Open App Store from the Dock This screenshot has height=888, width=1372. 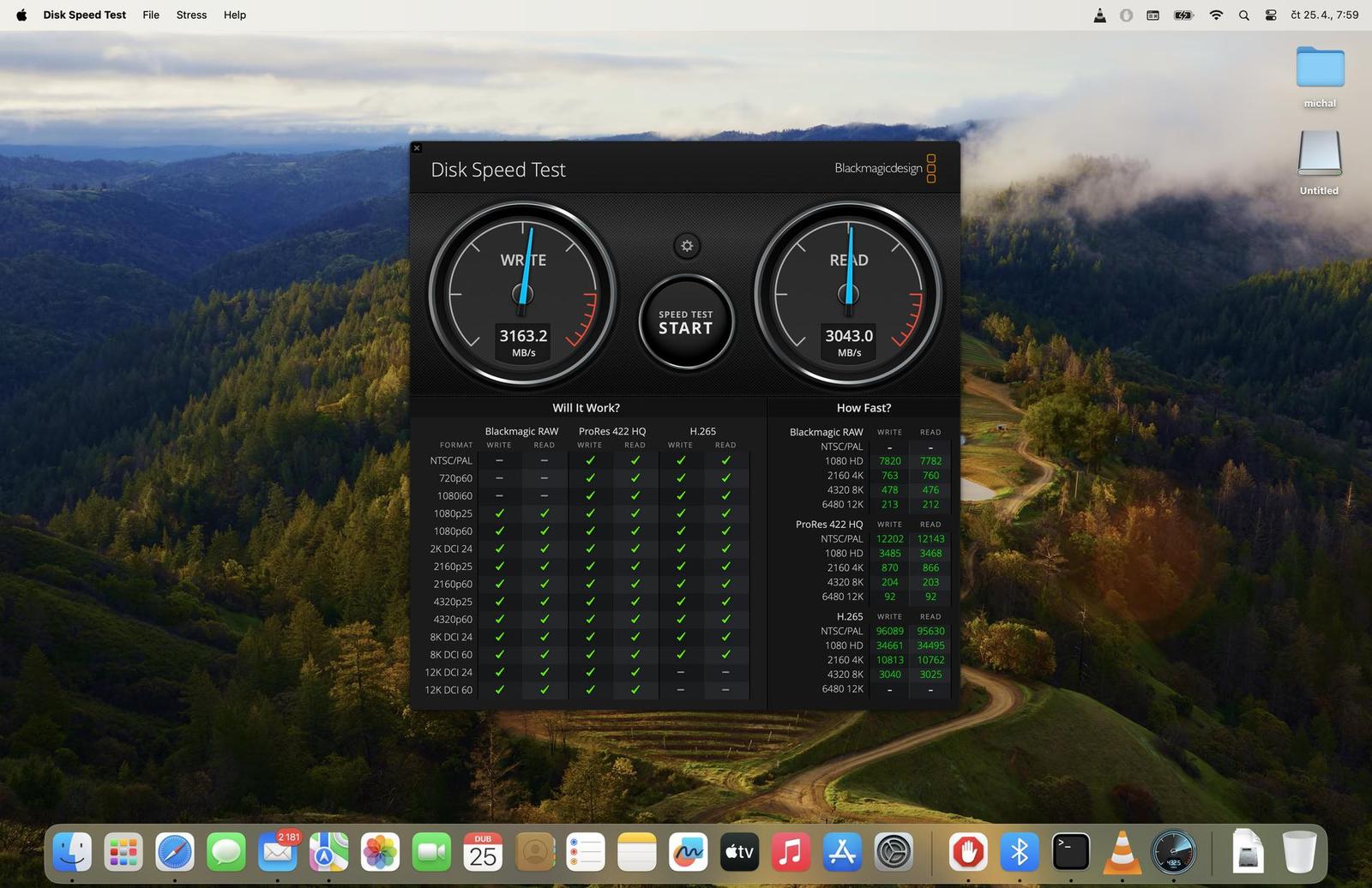(842, 853)
